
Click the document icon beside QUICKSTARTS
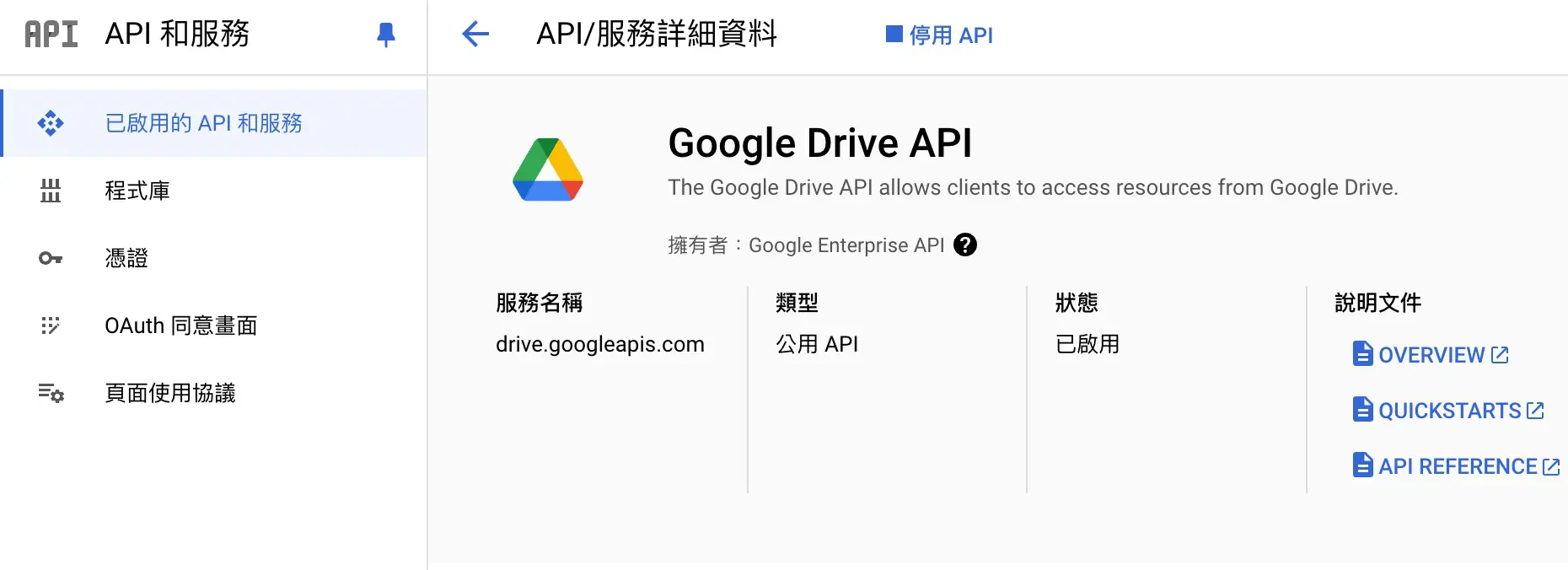click(x=1362, y=409)
